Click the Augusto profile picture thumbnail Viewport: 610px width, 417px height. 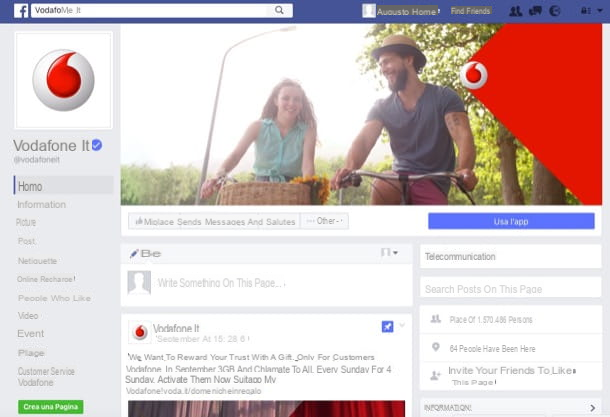point(369,11)
